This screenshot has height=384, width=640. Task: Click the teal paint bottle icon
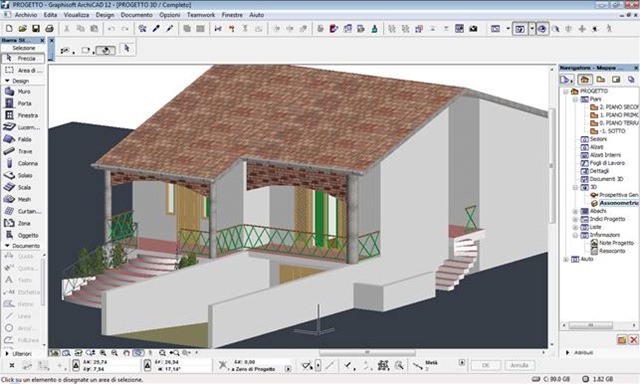pos(374,29)
